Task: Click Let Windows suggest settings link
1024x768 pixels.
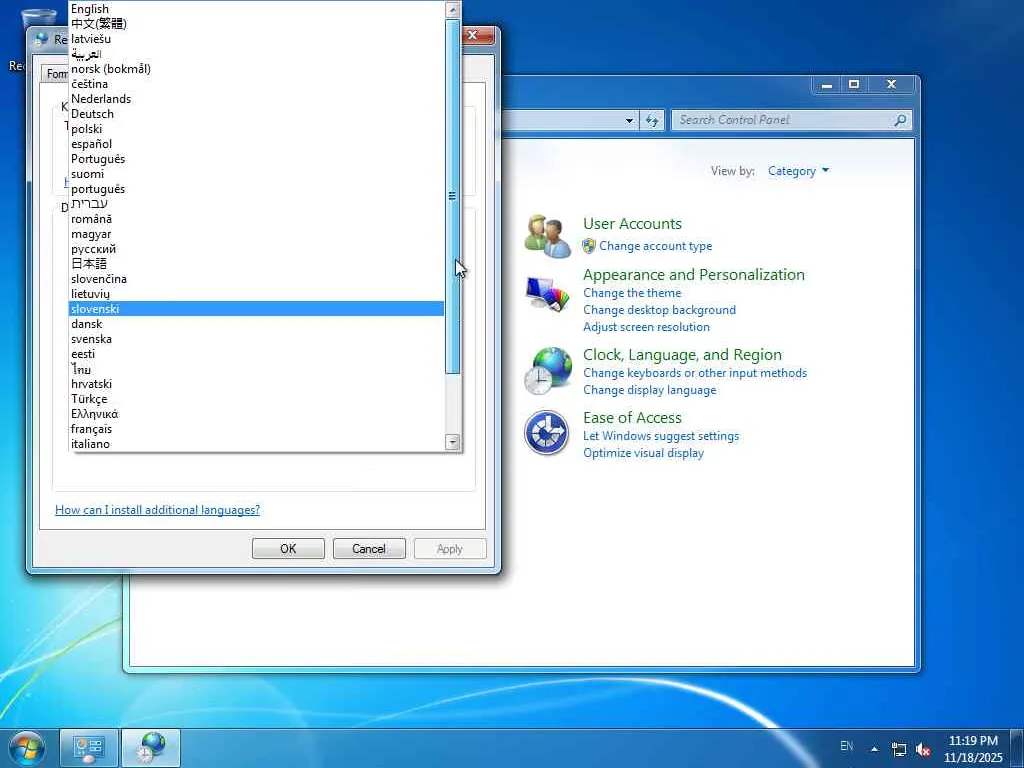Action: pos(661,436)
